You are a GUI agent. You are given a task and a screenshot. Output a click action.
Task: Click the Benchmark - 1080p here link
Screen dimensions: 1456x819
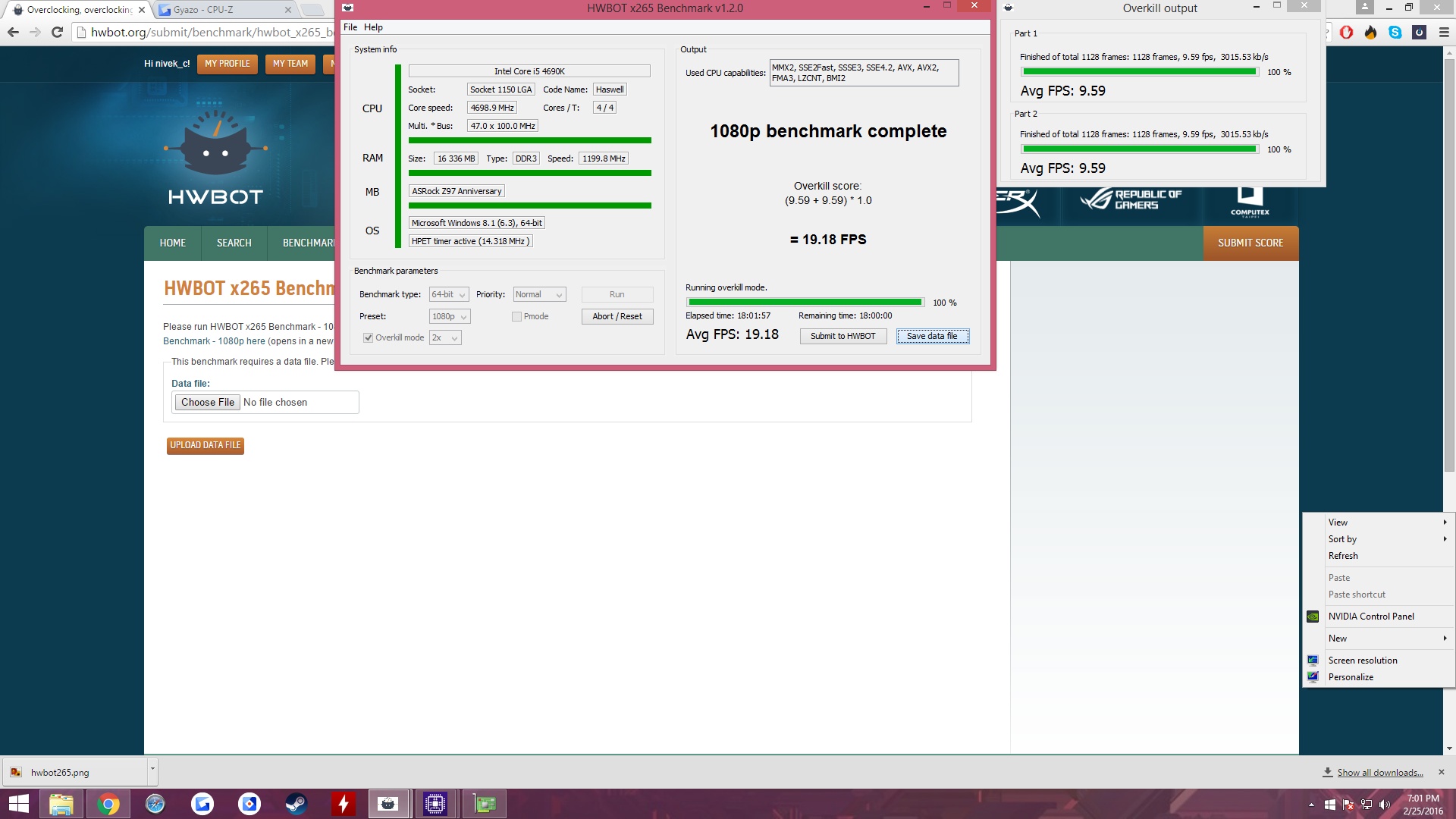[x=215, y=341]
